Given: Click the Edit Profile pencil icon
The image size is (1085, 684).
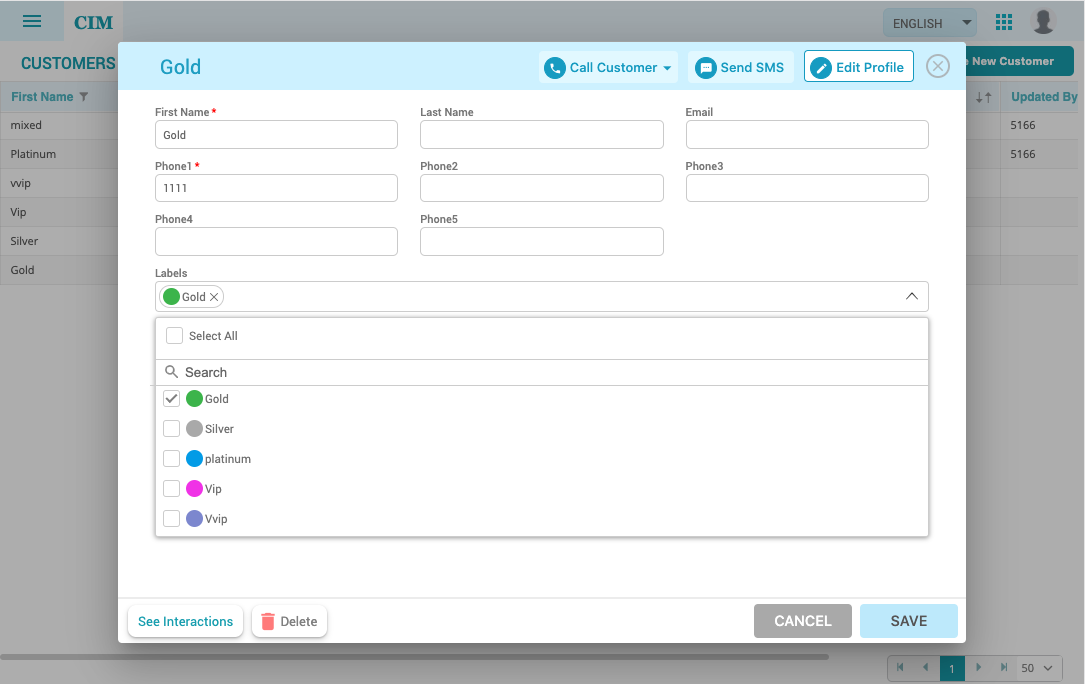Looking at the screenshot, I should click(x=822, y=66).
